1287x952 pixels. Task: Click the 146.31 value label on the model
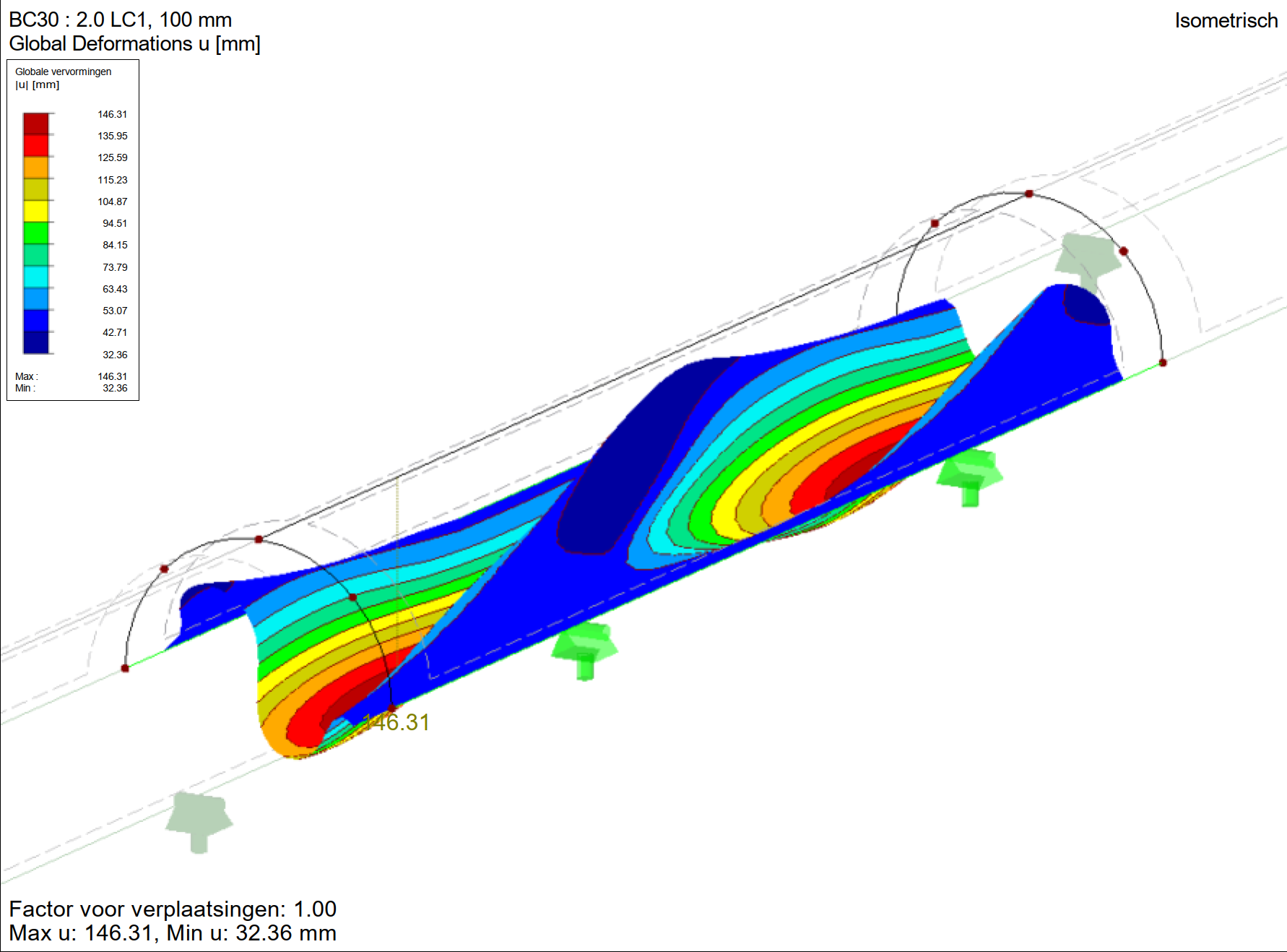point(398,722)
